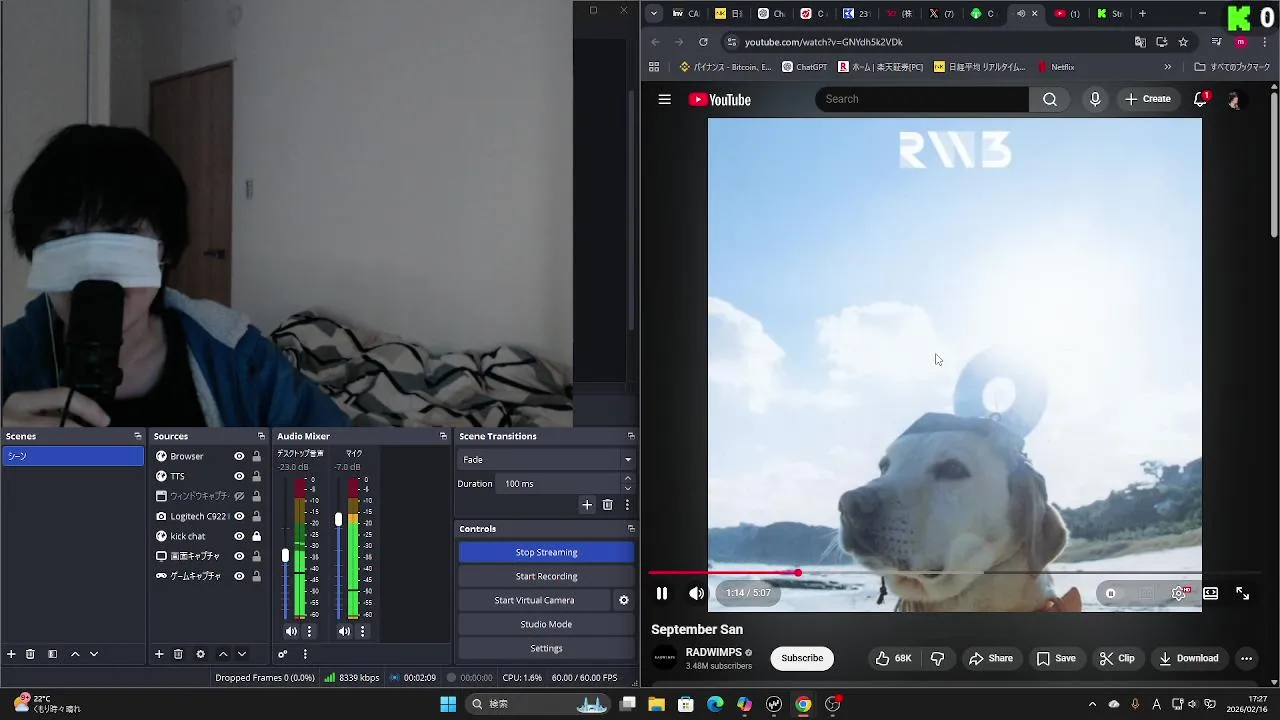Pop out the Scenes dock
Image resolution: width=1280 pixels, height=720 pixels.
click(x=138, y=436)
